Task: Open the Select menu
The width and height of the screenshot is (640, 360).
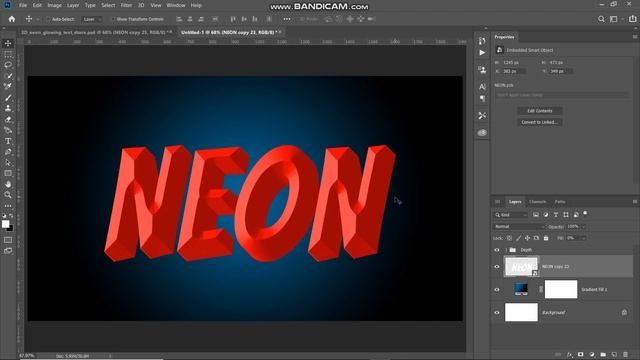Action: [x=108, y=5]
